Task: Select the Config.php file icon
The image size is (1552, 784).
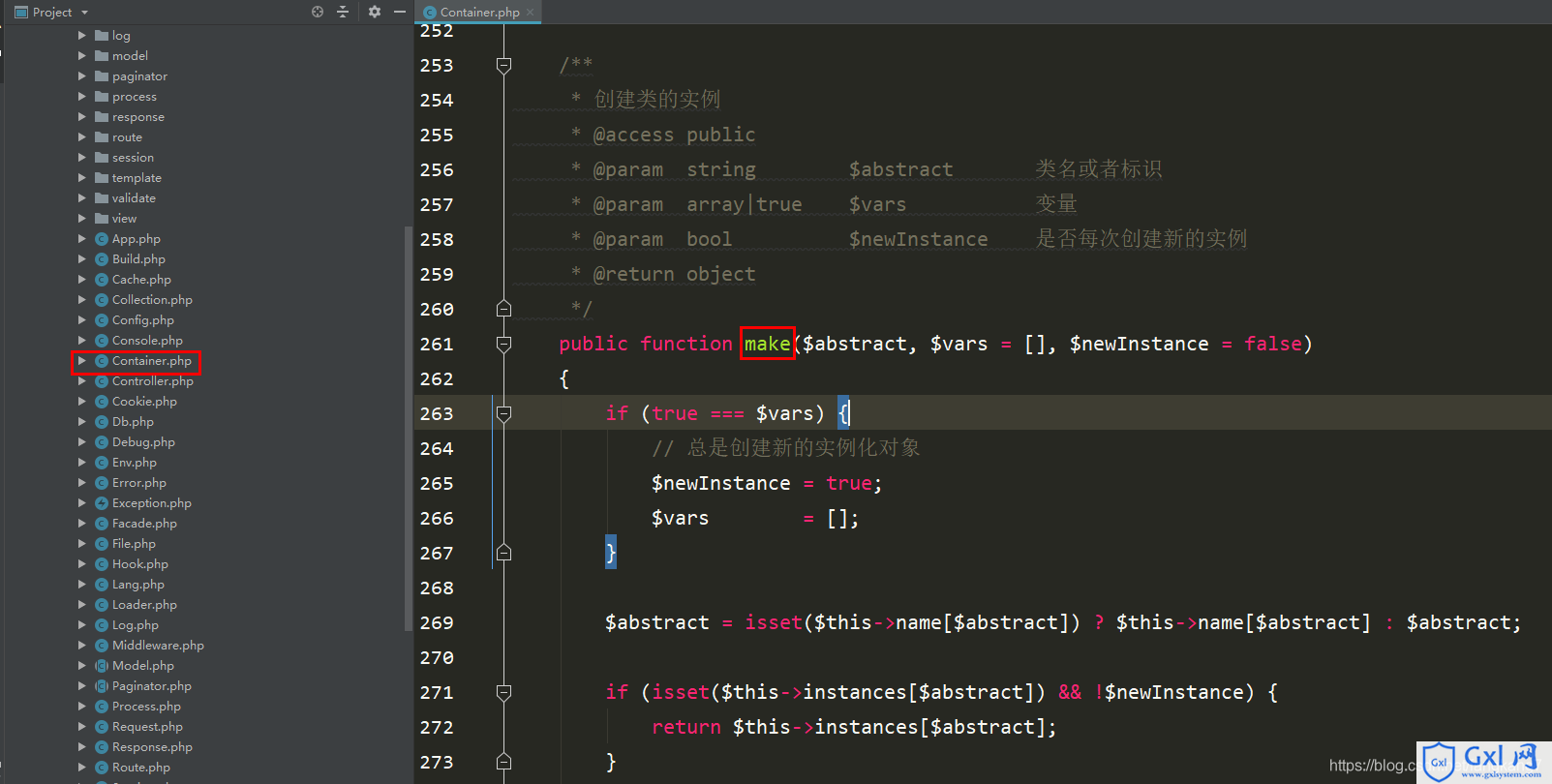Action: coord(102,320)
